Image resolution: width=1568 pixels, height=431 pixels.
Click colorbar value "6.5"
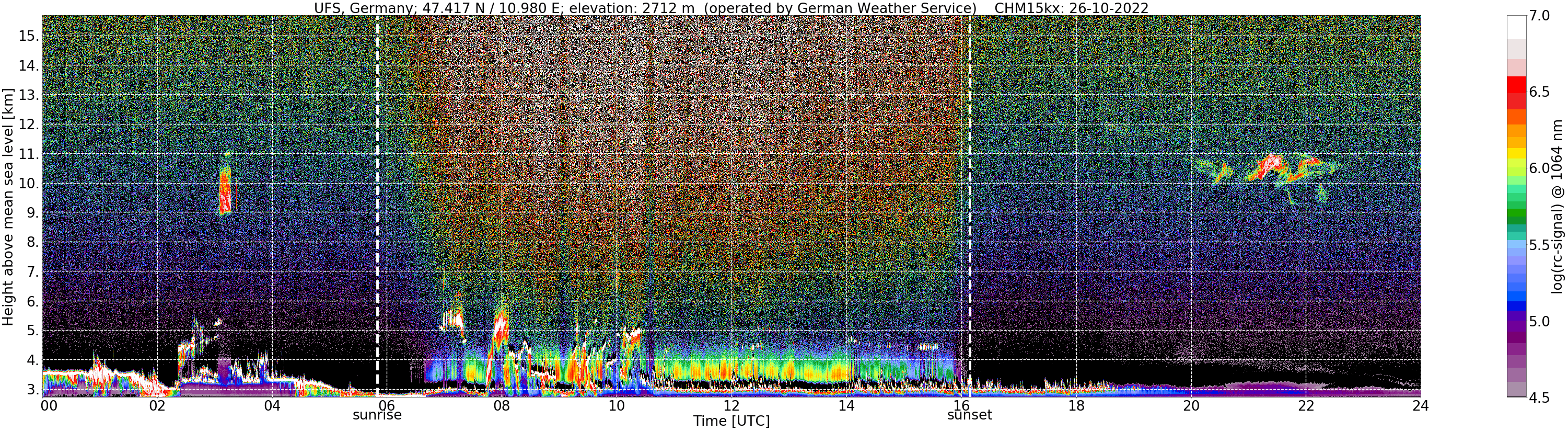coord(1539,92)
